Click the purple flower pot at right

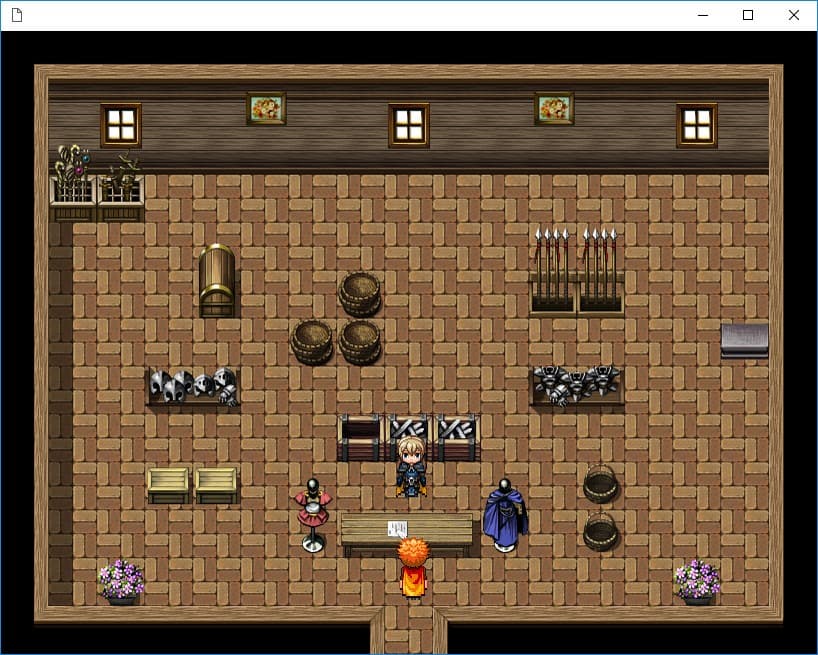point(697,583)
